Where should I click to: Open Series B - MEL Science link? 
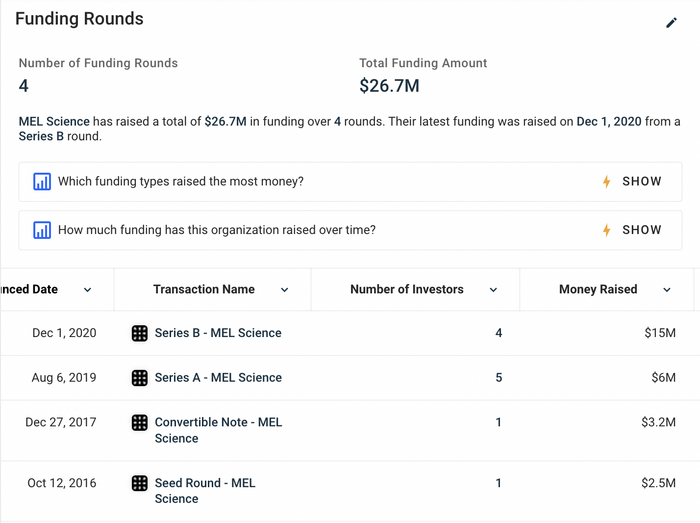(218, 333)
